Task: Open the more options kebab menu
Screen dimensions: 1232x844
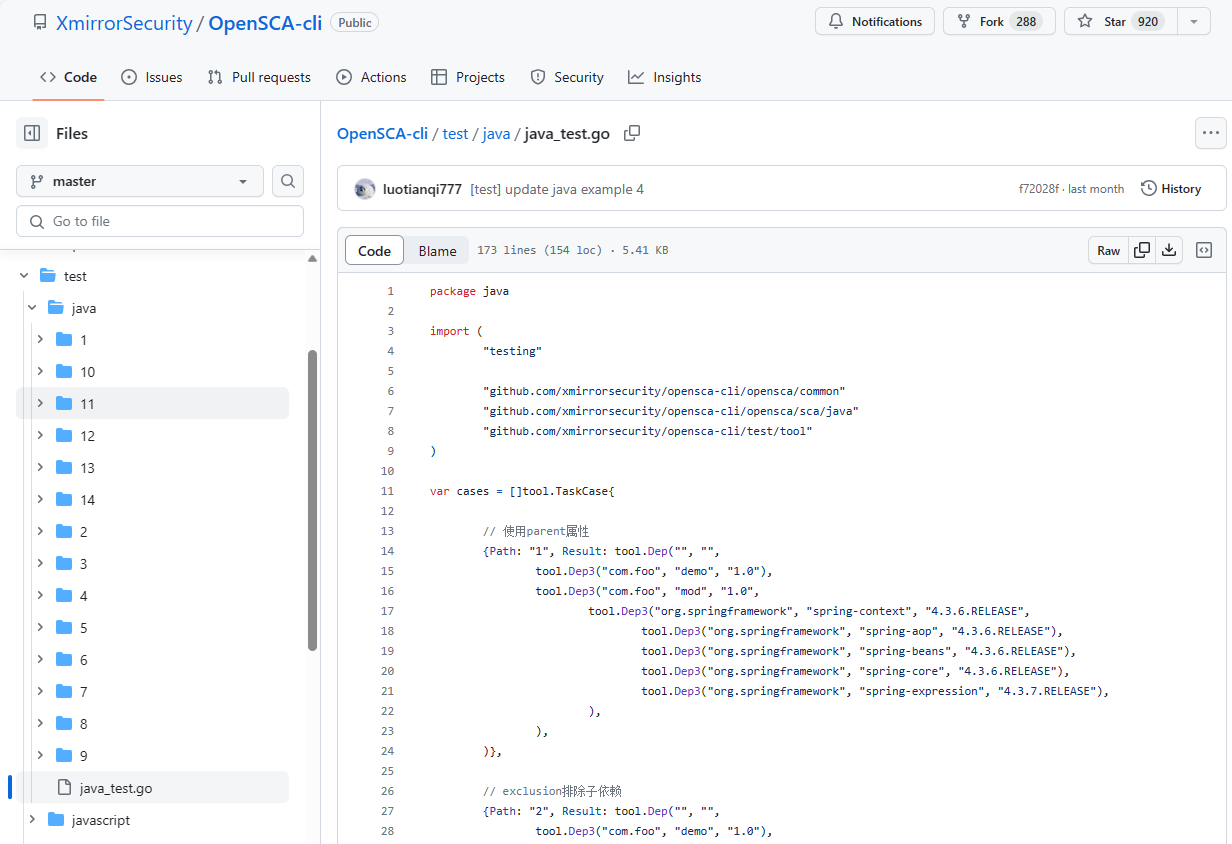Action: pyautogui.click(x=1211, y=133)
